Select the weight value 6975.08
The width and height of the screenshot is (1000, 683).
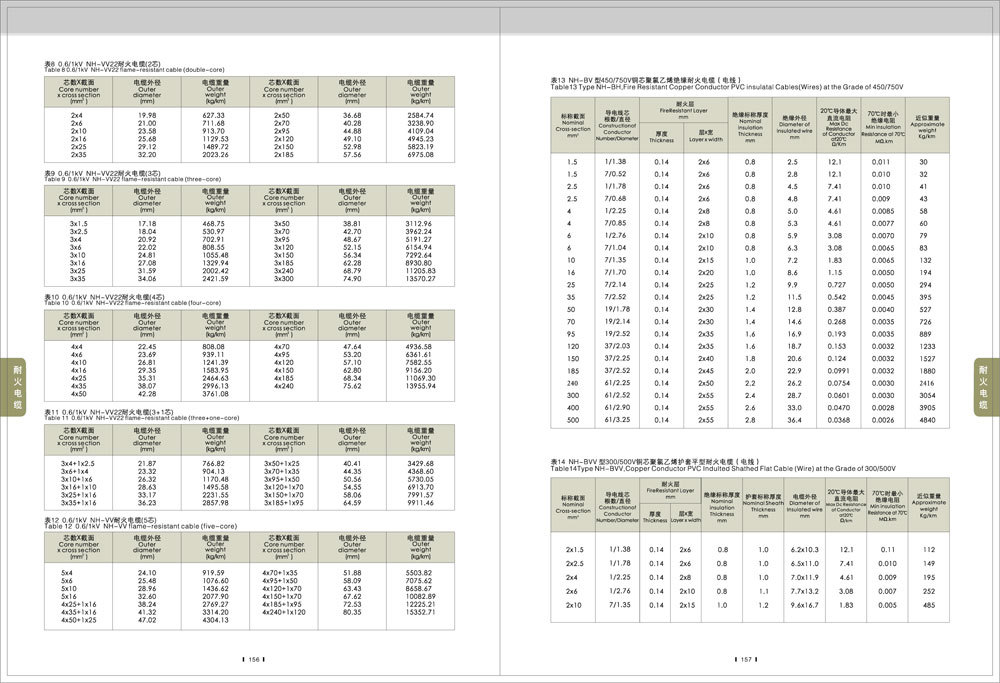click(x=420, y=154)
